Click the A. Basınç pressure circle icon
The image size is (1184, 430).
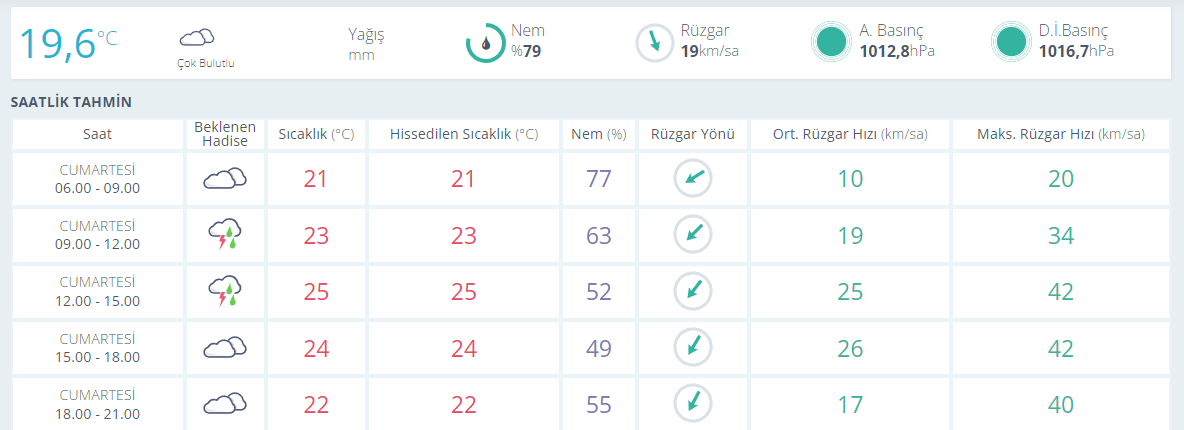tap(830, 42)
